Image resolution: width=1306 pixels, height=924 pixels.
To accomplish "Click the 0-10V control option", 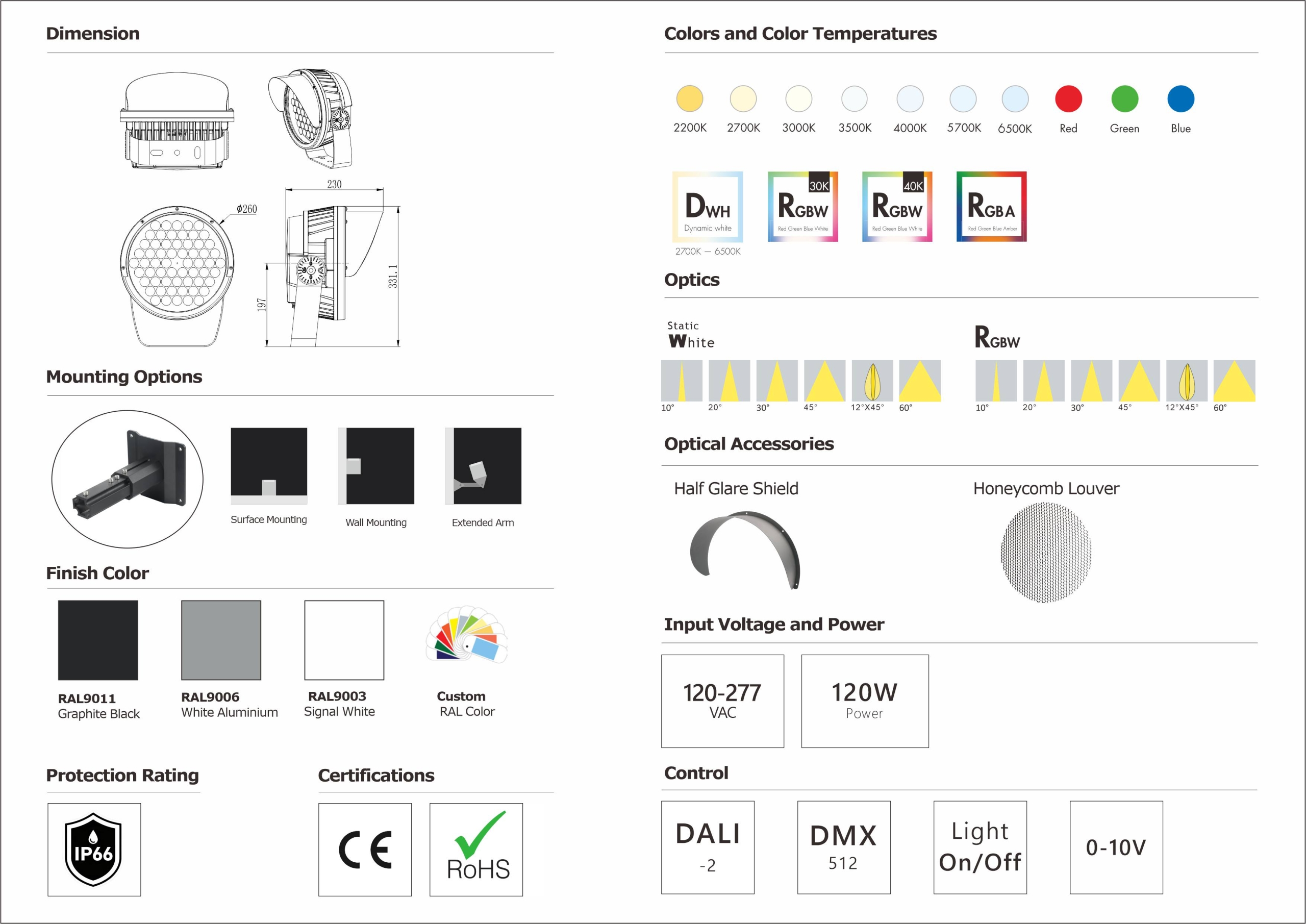I will [1116, 847].
